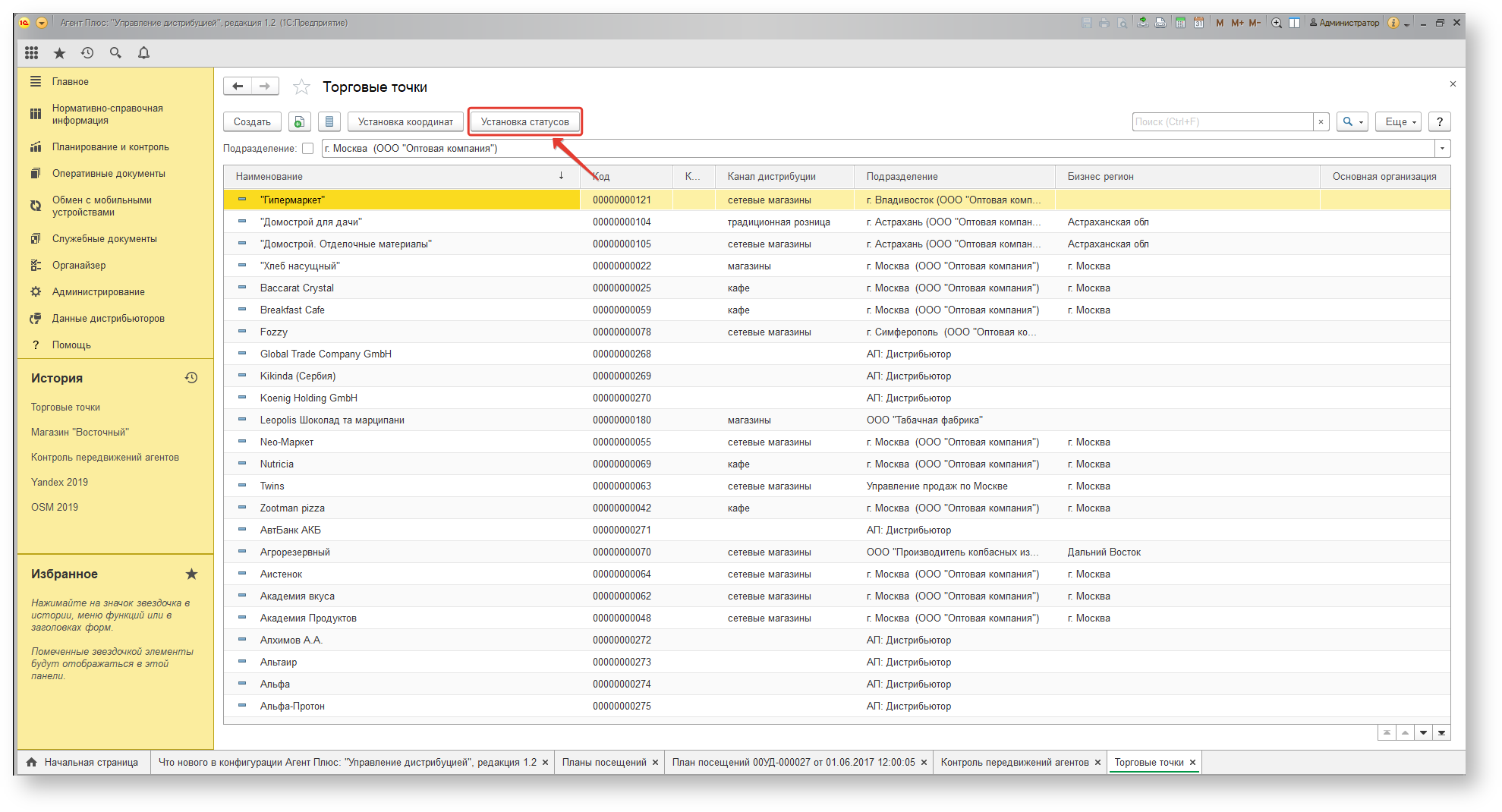The height and width of the screenshot is (812, 1502).
Task: Toggle panel layout icon in title bar
Action: (x=1294, y=23)
